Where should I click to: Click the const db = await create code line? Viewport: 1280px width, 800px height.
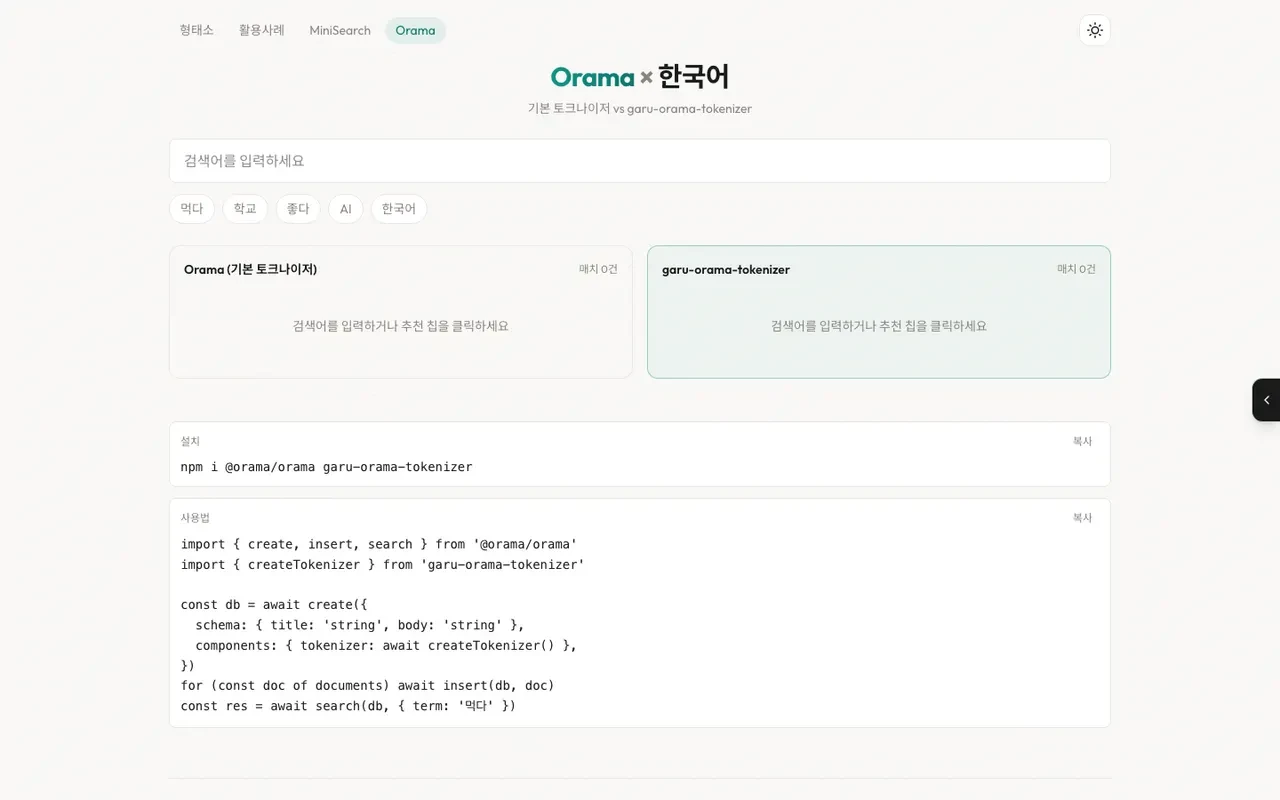coord(274,605)
